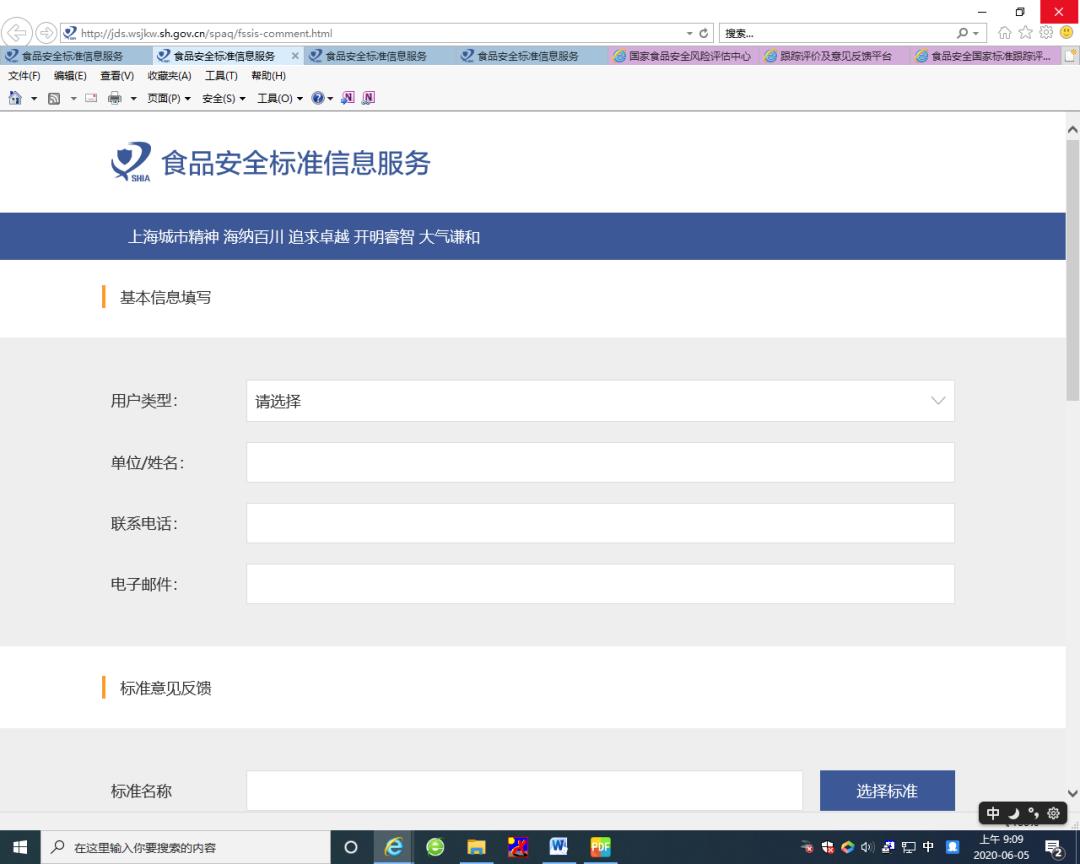The height and width of the screenshot is (864, 1080).
Task: Expand the 用户类型 dropdown
Action: (600, 401)
